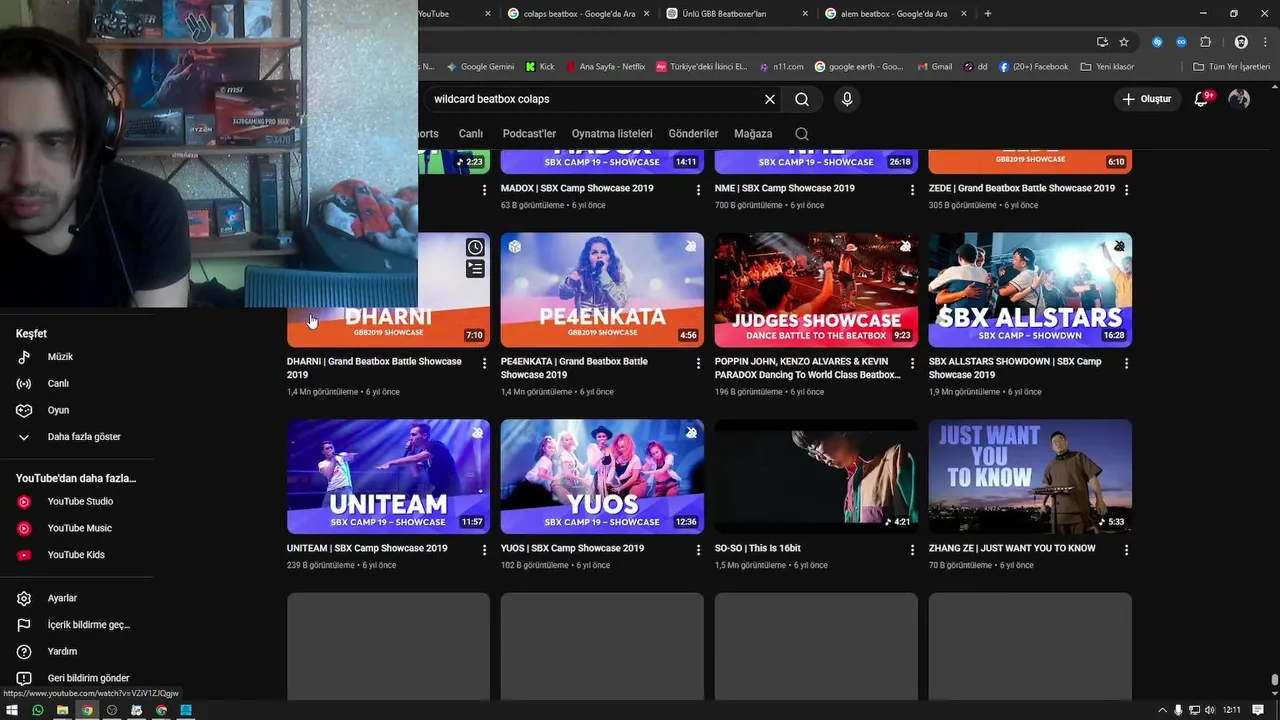Open the Canlı channel tab
This screenshot has width=1280, height=720.
[x=470, y=134]
